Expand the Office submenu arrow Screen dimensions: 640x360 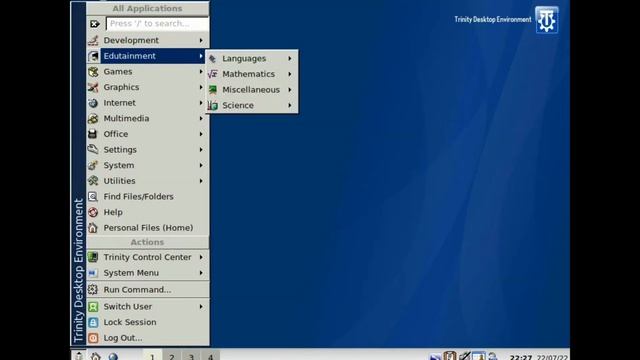point(201,134)
